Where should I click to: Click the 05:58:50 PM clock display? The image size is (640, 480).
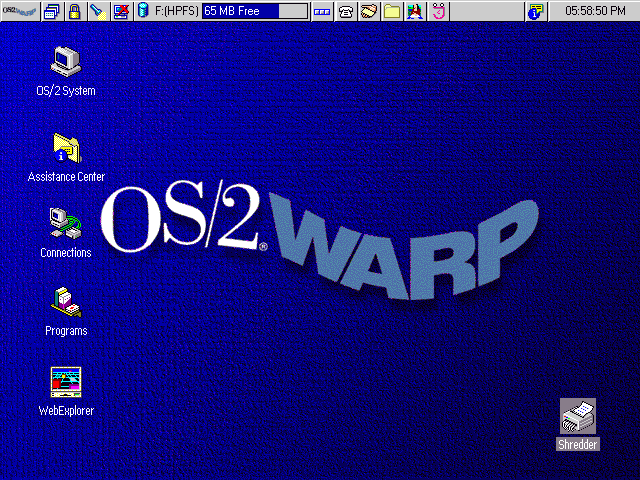coord(595,11)
